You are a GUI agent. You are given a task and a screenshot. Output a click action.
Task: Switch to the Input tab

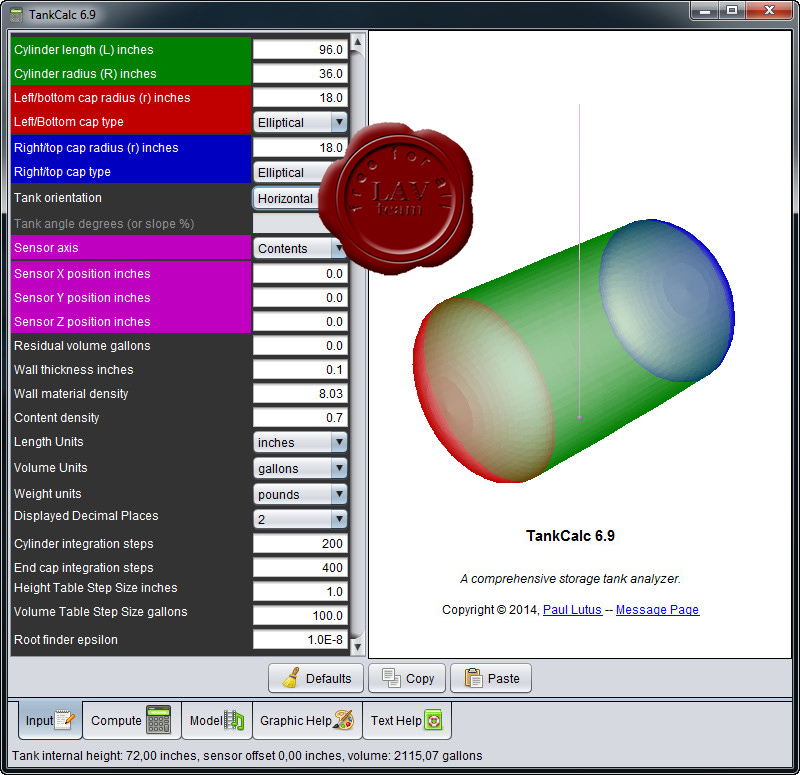pyautogui.click(x=50, y=720)
